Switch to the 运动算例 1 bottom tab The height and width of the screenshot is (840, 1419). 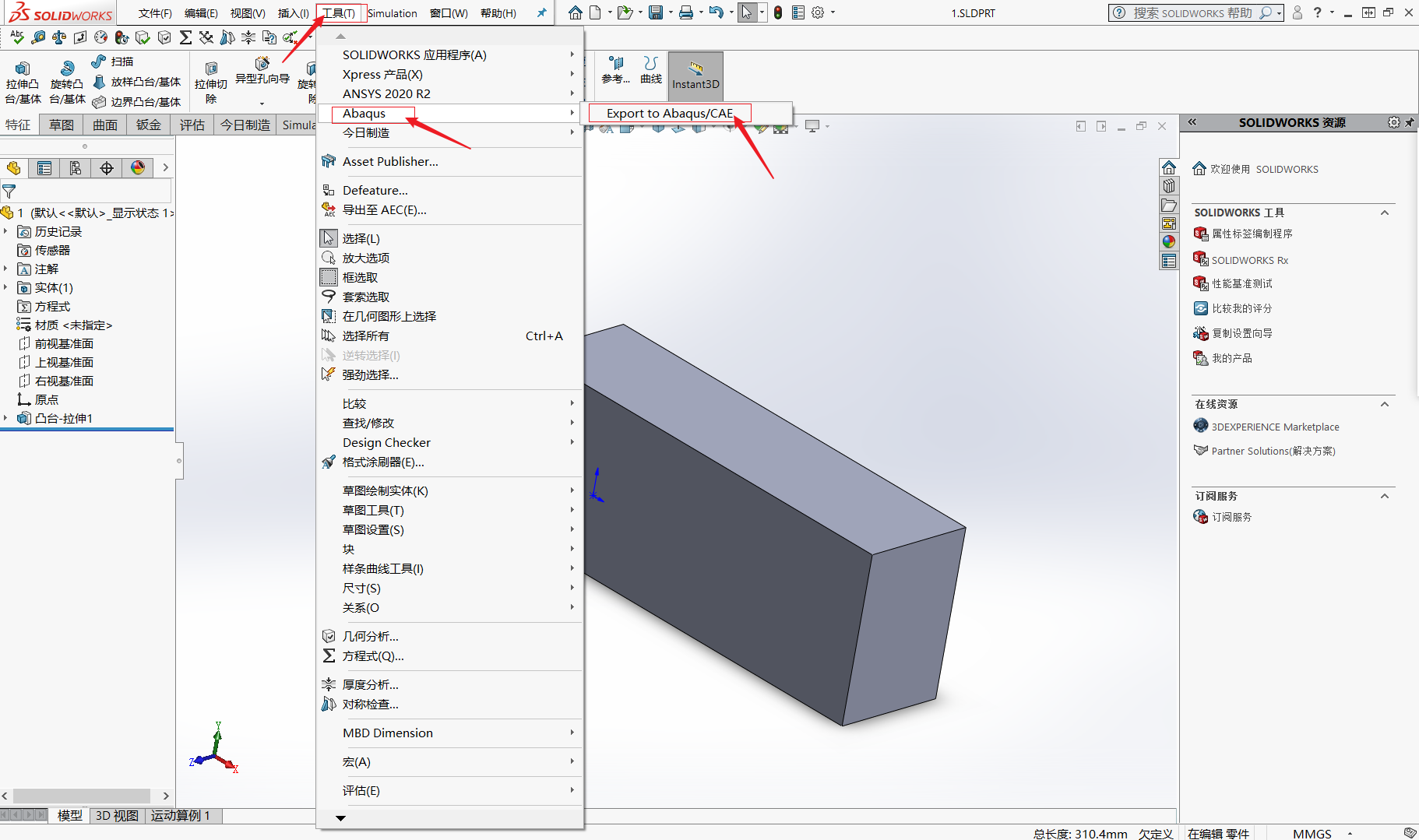coord(181,815)
